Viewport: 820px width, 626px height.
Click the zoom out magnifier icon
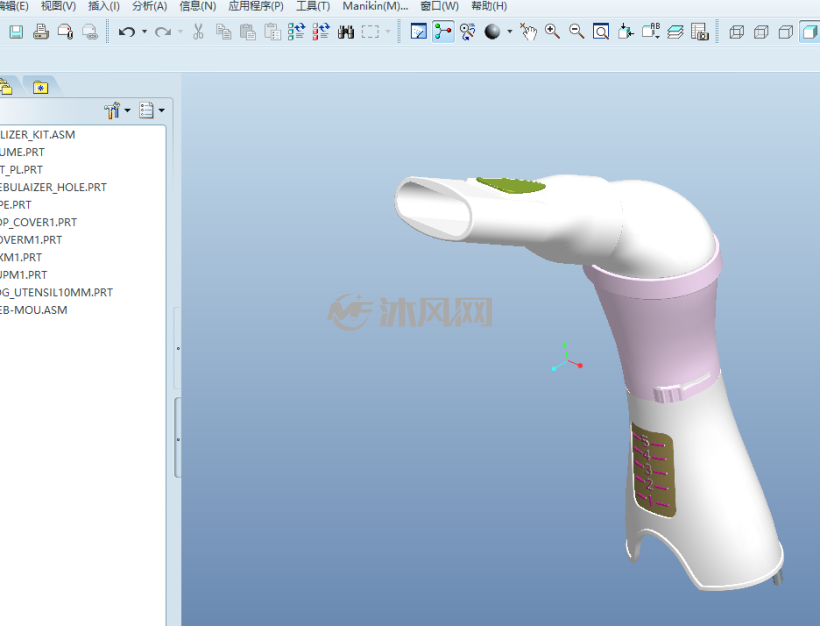pos(577,32)
